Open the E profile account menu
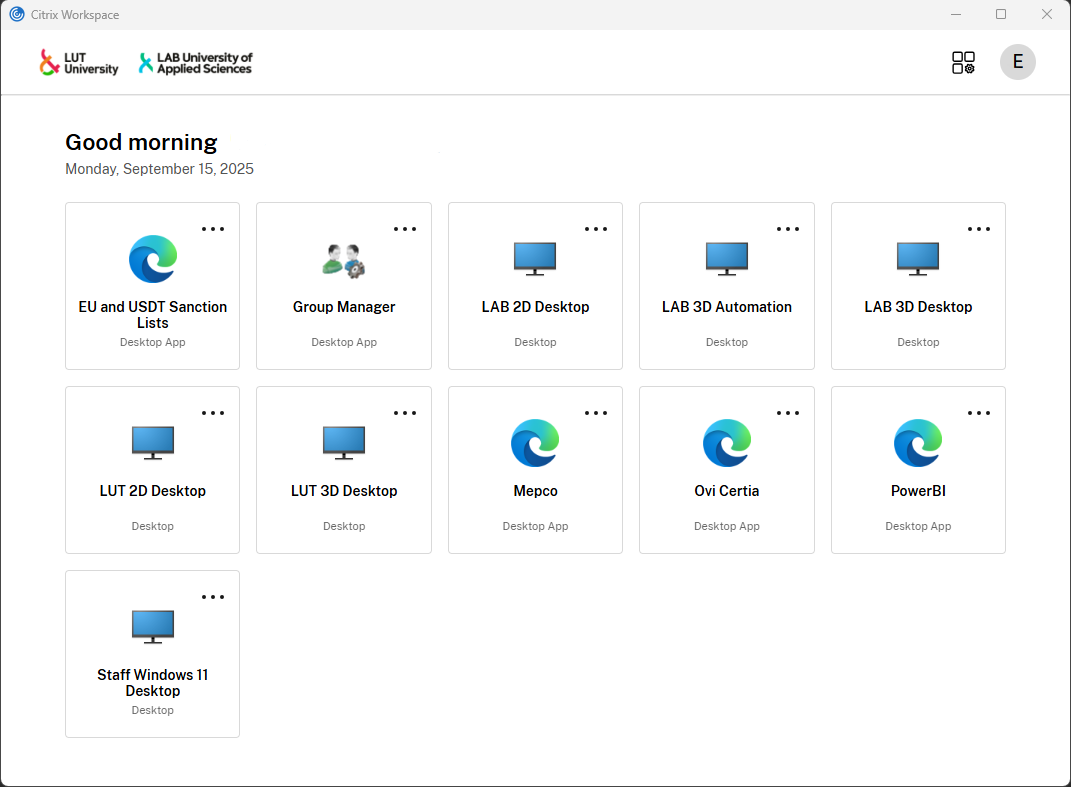Viewport: 1071px width, 788px height. click(1018, 62)
